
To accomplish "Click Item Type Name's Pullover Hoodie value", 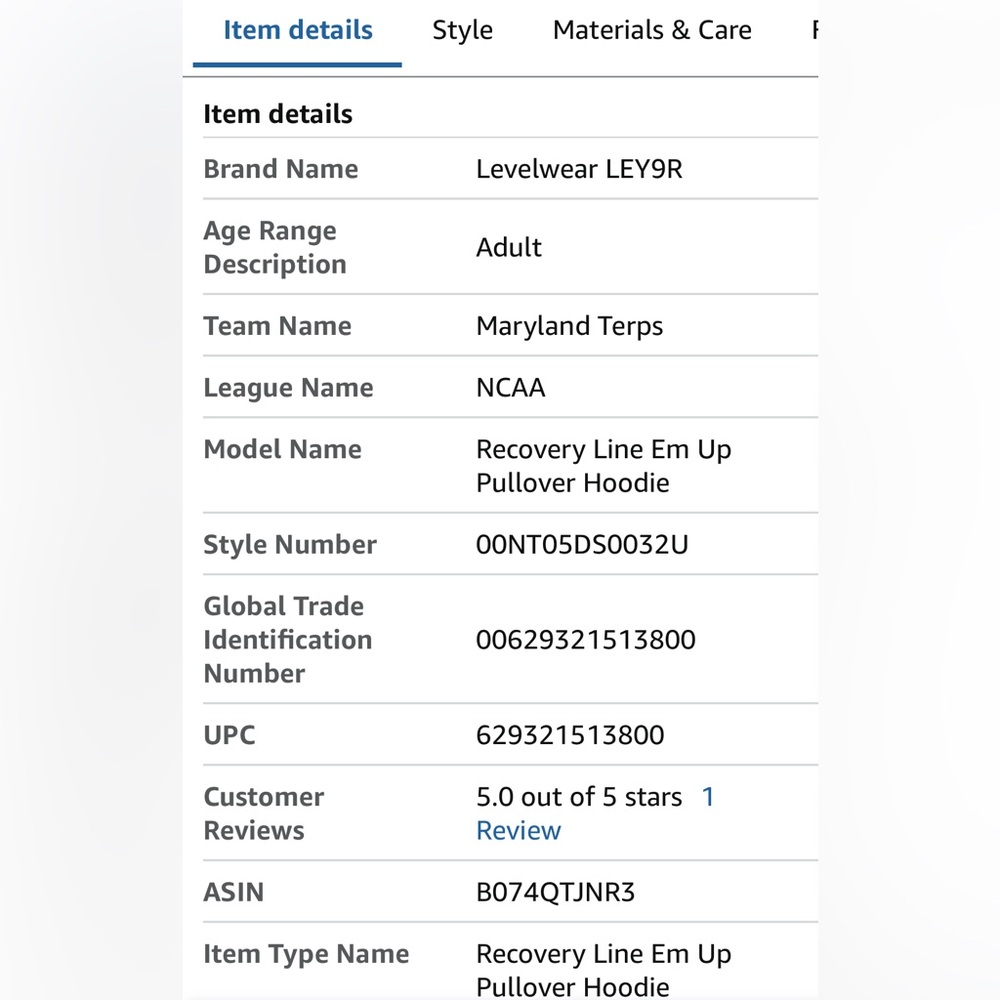I will [603, 970].
